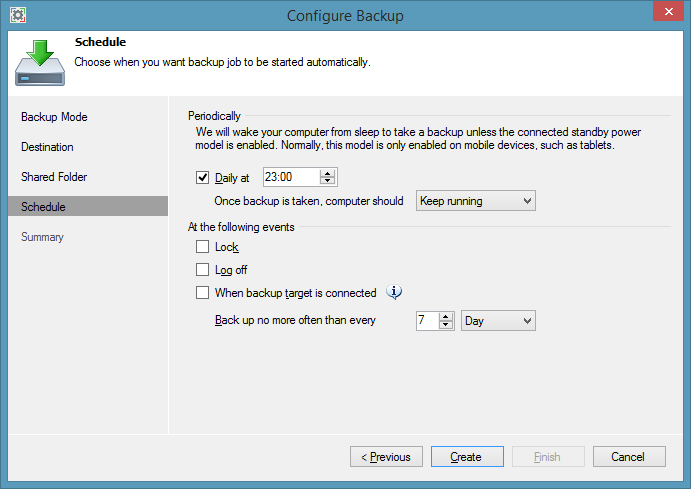Viewport: 691px width, 489px height.
Task: Enable the Lock event checkbox
Action: (203, 247)
